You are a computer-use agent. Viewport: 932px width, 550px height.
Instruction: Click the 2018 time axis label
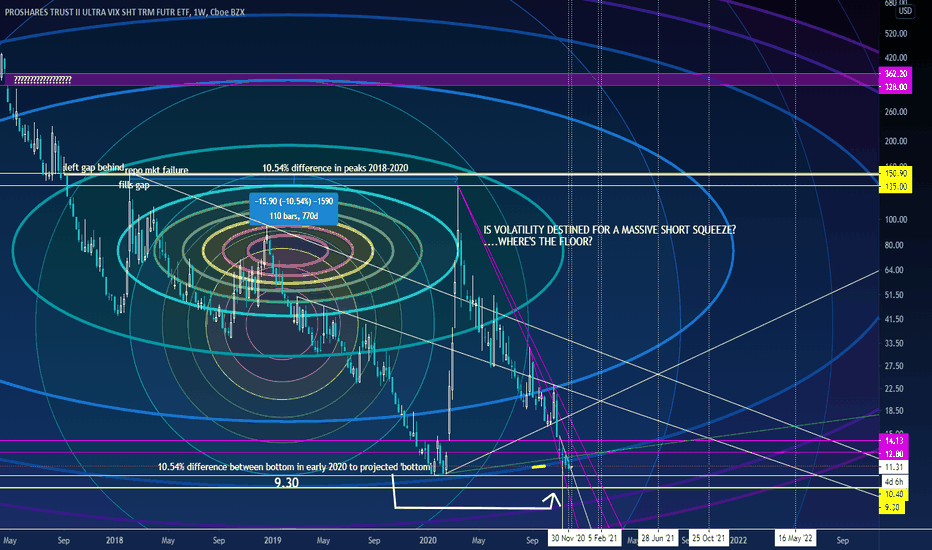click(x=115, y=540)
